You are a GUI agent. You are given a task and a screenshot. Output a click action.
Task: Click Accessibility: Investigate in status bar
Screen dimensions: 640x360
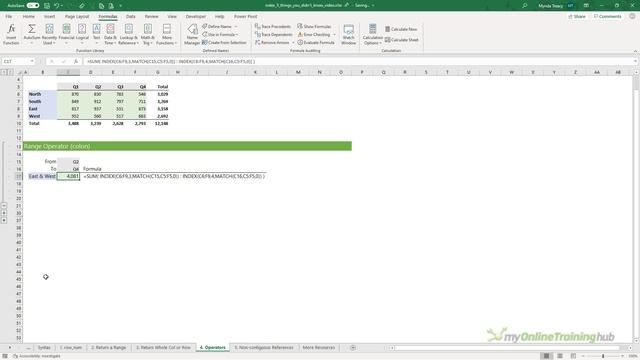click(x=37, y=356)
